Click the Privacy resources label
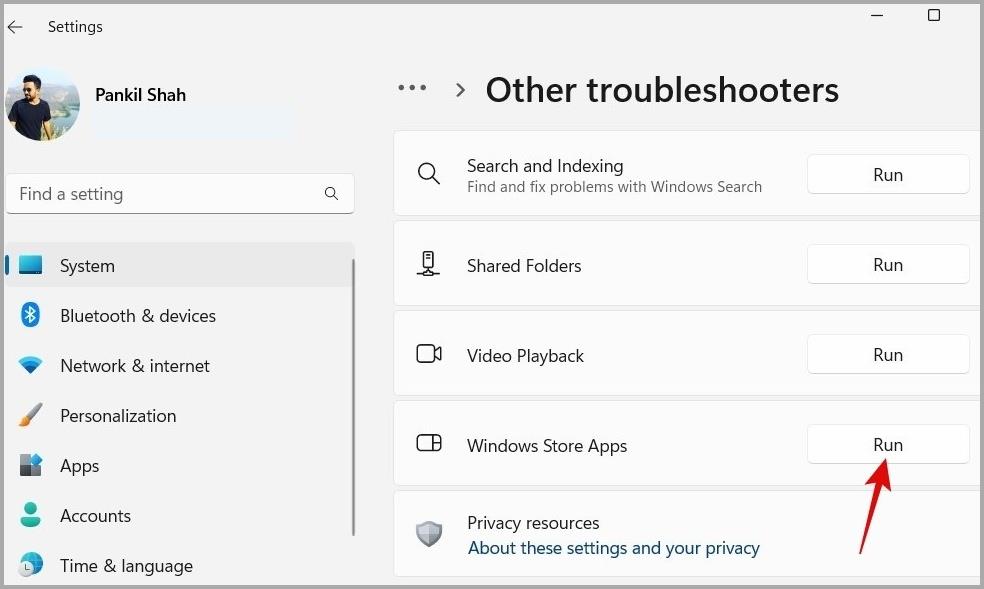Screen dimensions: 984x589 (533, 523)
